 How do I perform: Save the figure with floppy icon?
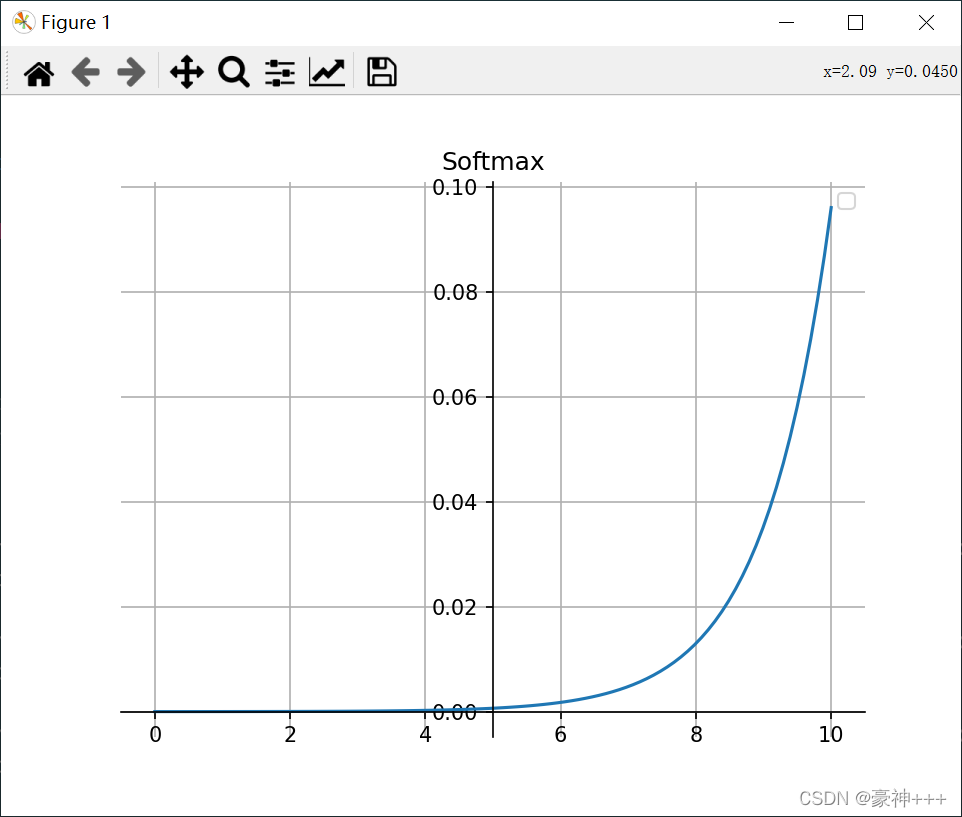coord(382,72)
